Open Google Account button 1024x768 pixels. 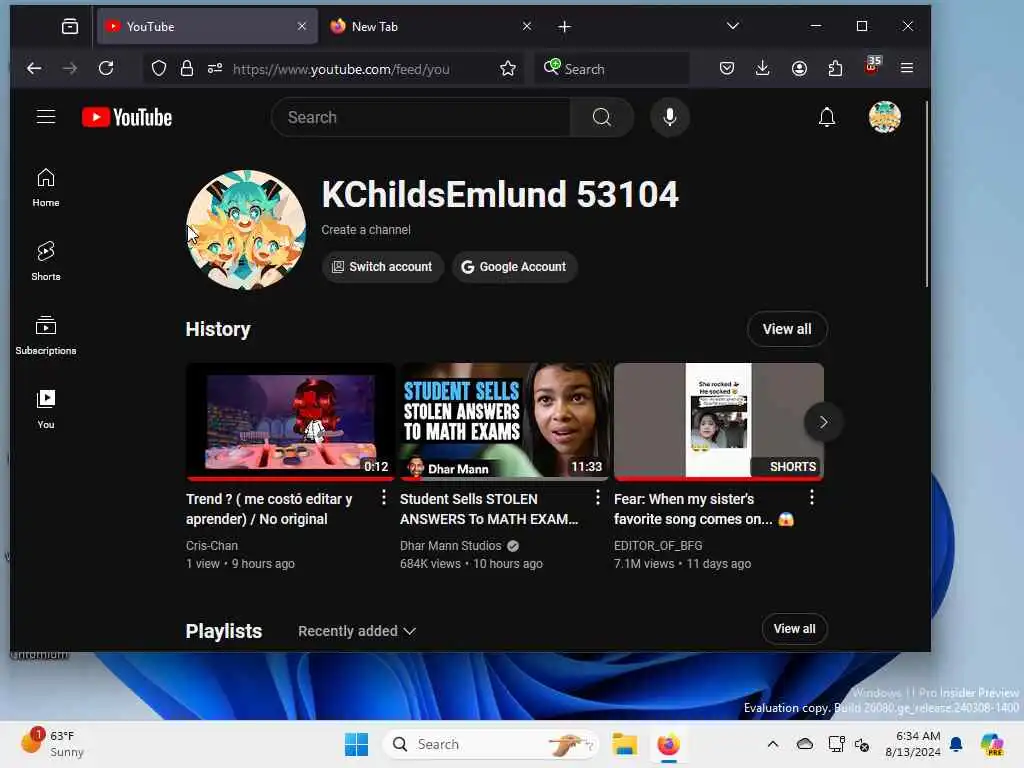pos(514,266)
